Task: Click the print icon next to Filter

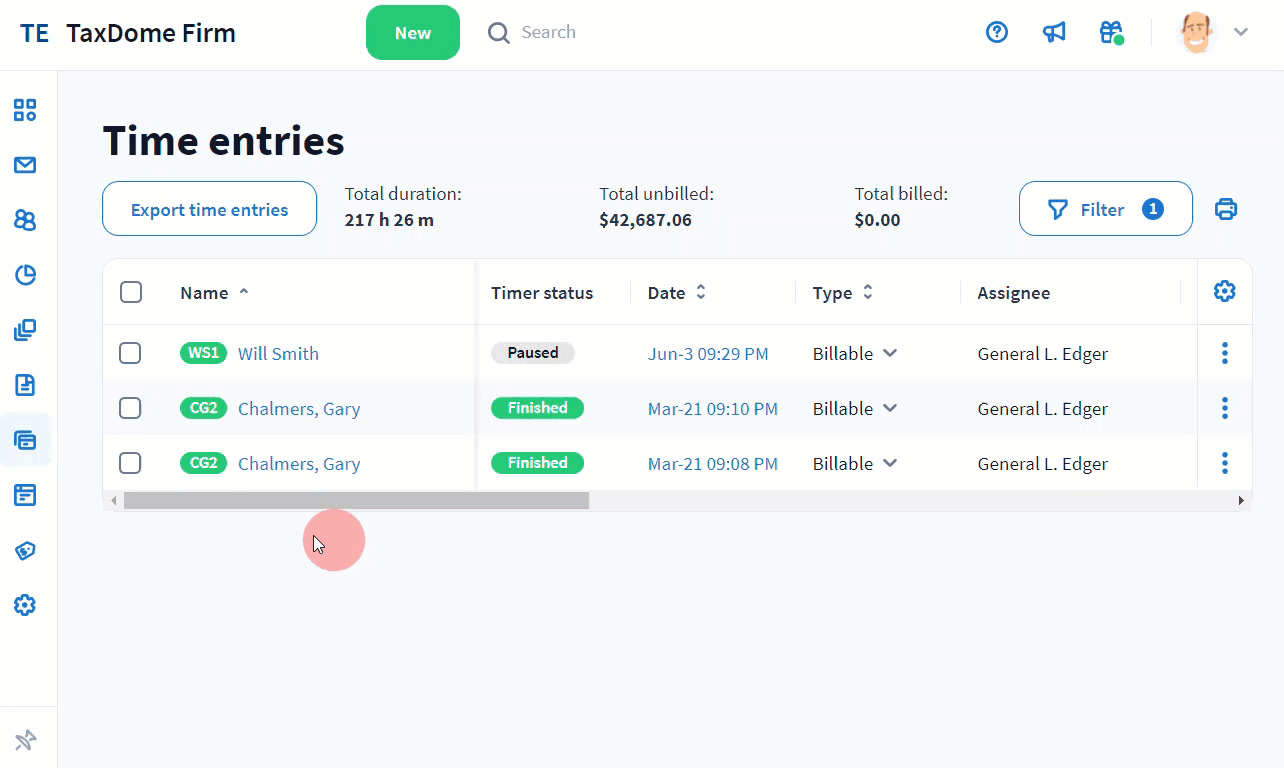Action: click(x=1225, y=209)
